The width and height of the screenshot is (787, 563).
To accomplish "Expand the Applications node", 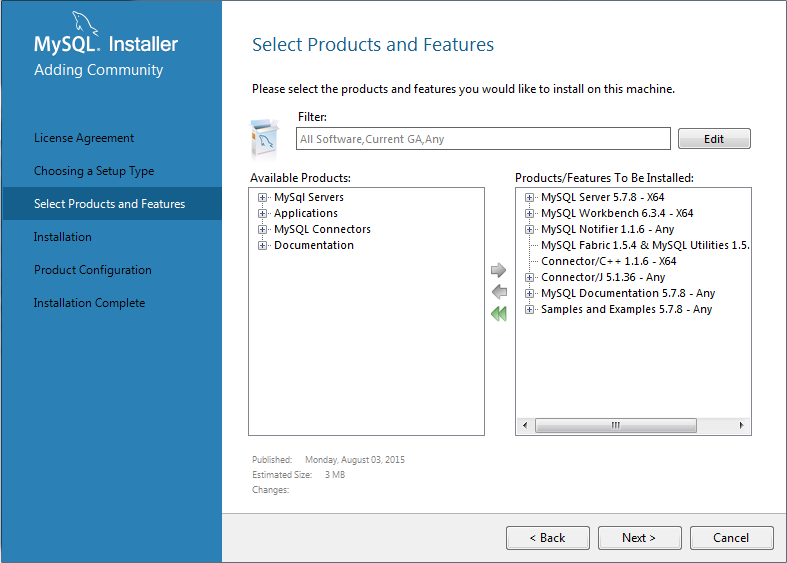I will point(262,213).
